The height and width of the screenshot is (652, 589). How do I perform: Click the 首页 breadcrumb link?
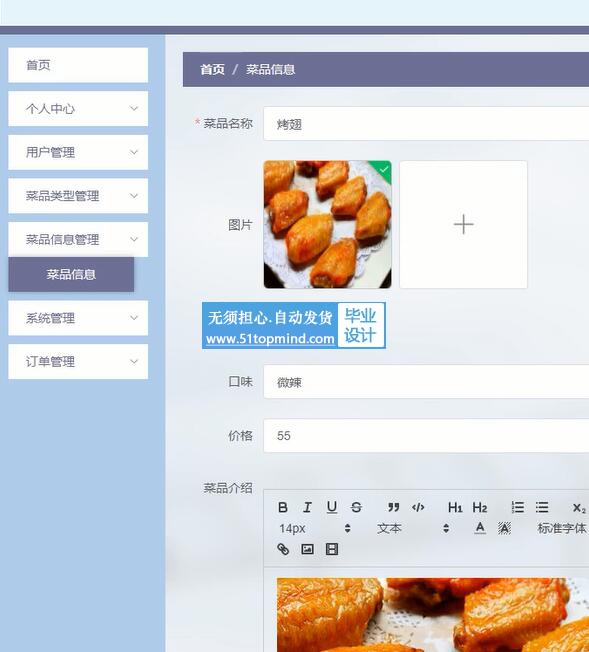pyautogui.click(x=212, y=69)
